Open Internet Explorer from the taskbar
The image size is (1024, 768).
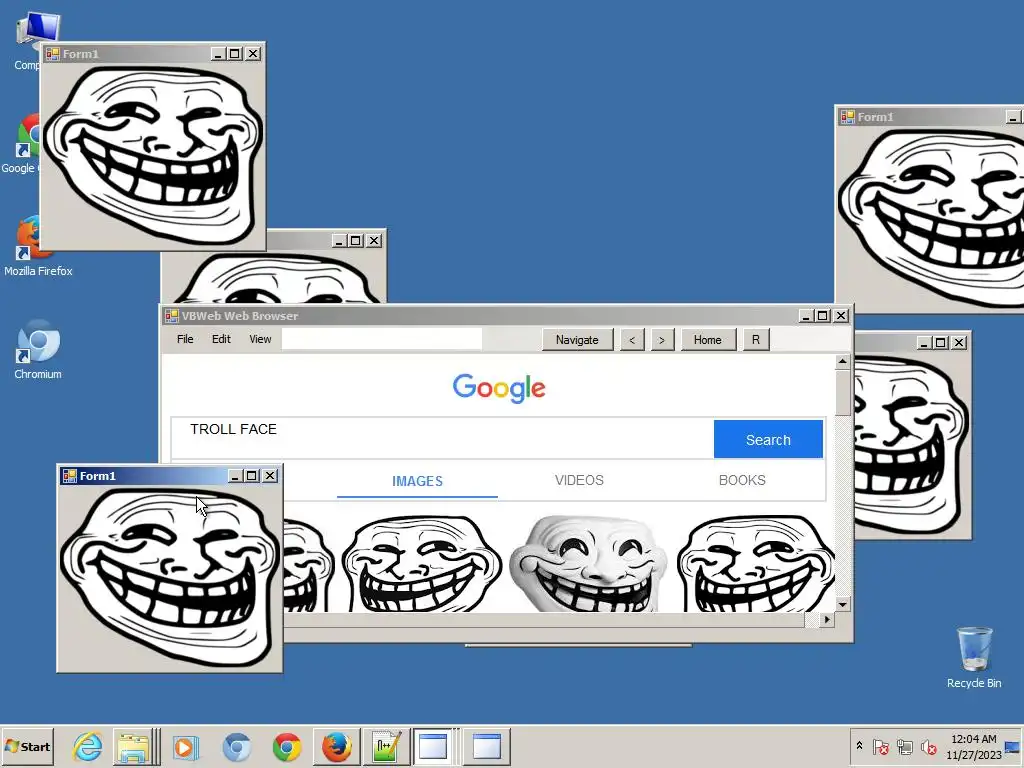tap(88, 746)
